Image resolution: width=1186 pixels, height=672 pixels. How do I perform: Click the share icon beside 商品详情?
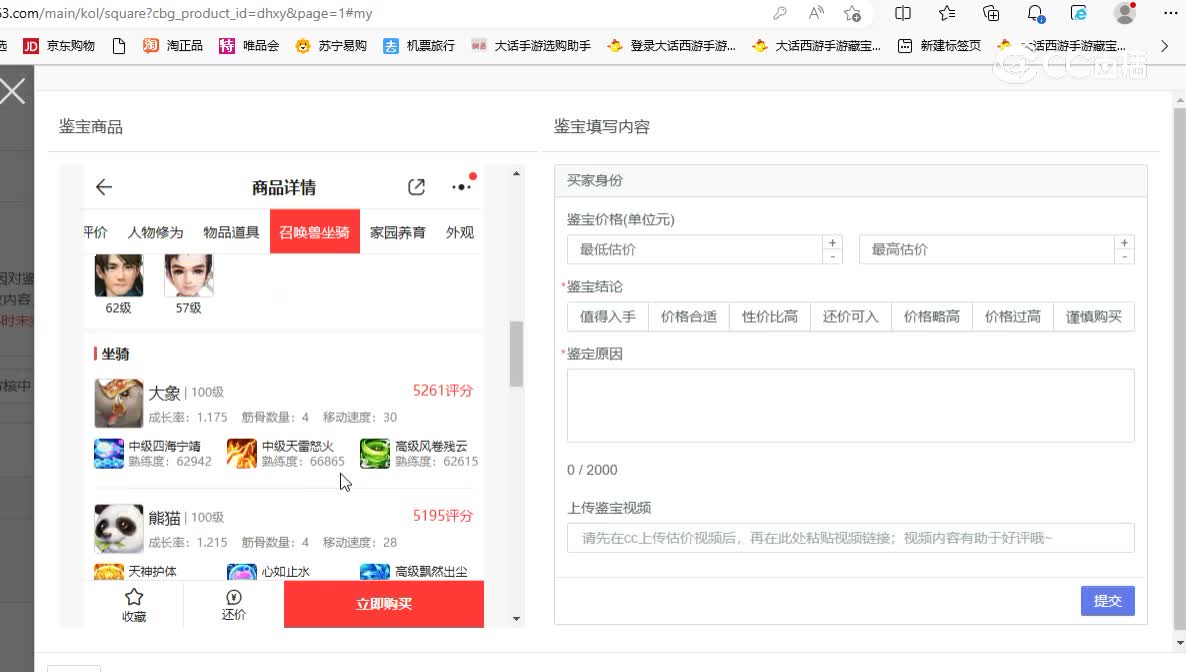(x=416, y=187)
